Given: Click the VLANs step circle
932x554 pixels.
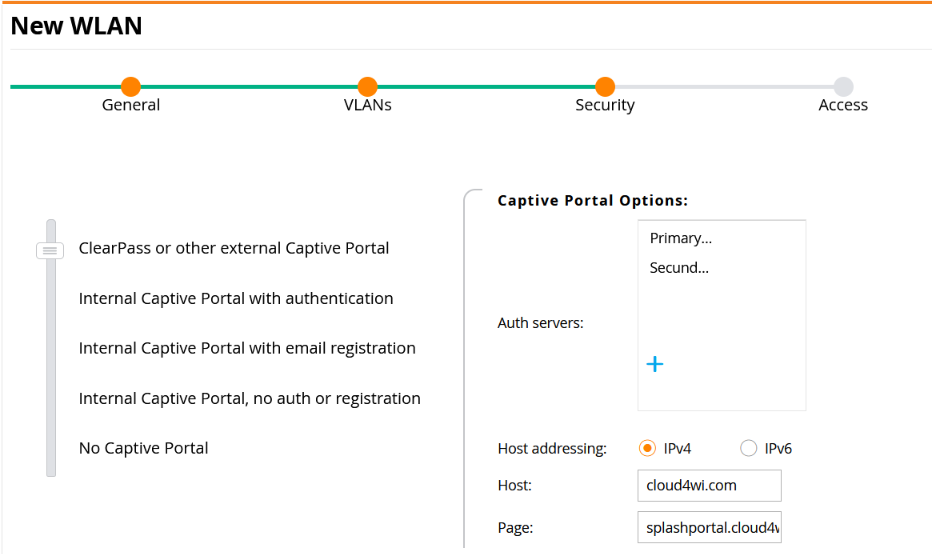Looking at the screenshot, I should tap(367, 87).
